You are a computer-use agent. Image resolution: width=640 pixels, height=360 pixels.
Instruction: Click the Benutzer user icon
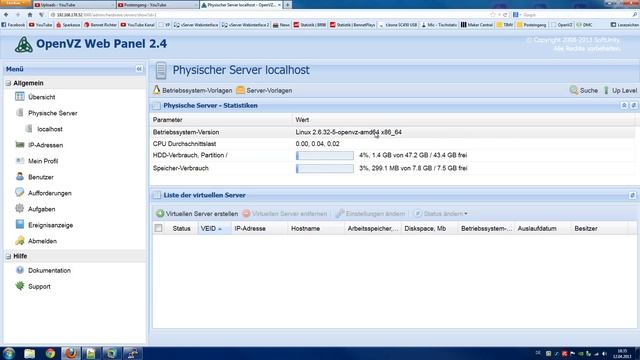click(x=20, y=177)
